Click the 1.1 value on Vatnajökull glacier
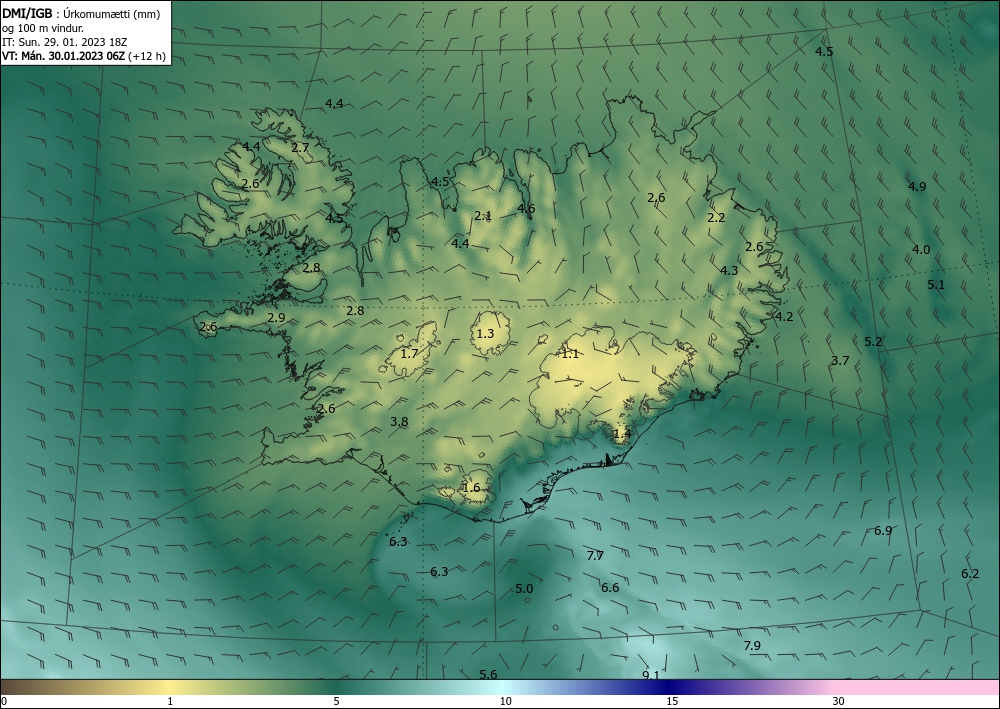Image resolution: width=1000 pixels, height=709 pixels. coord(570,354)
